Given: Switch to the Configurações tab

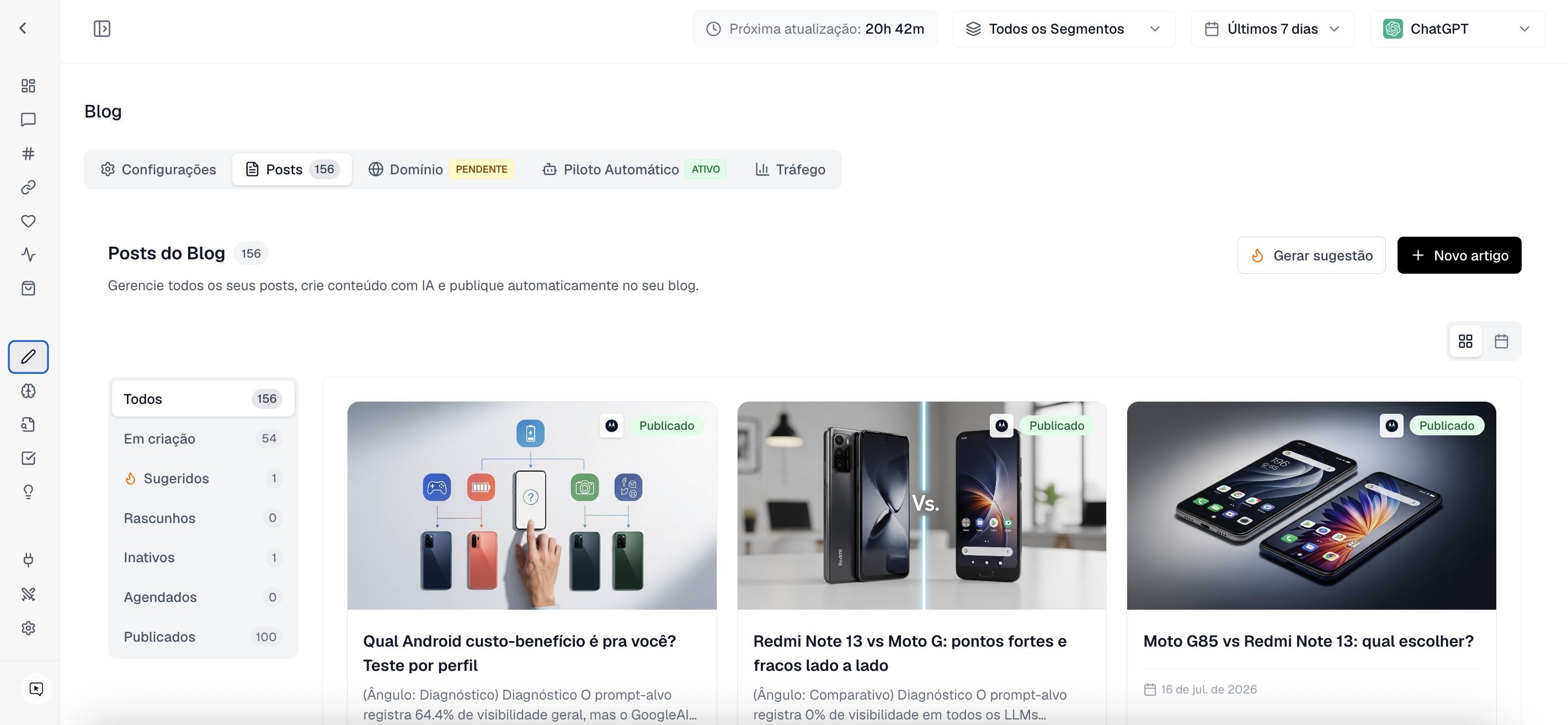Looking at the screenshot, I should [158, 169].
